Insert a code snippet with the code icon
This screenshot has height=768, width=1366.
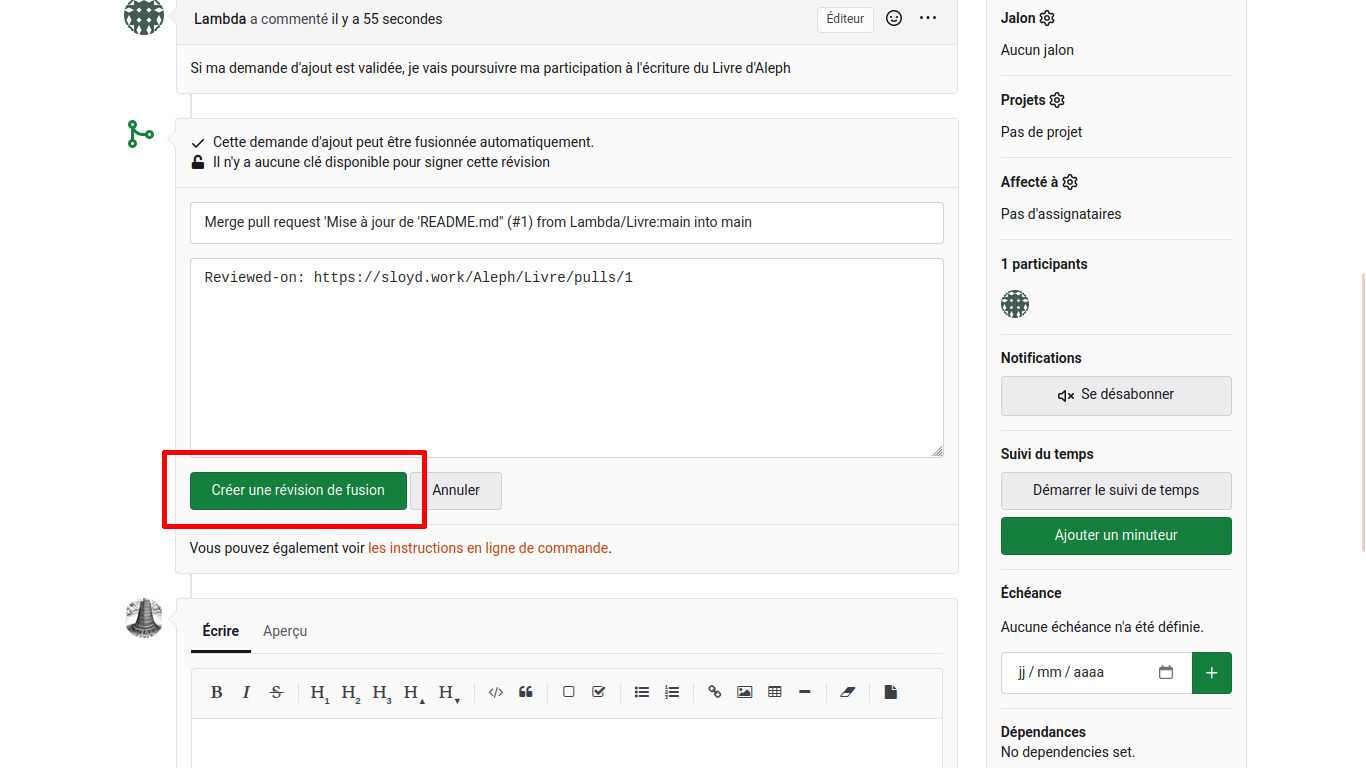(495, 692)
